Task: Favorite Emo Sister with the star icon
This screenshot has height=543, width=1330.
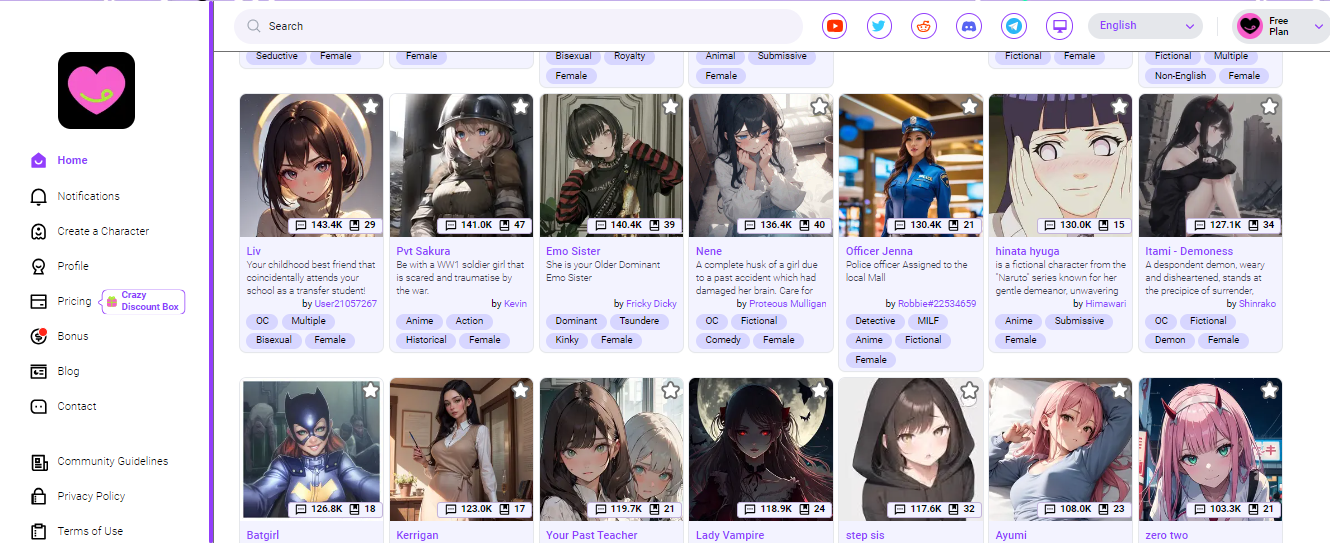Action: (670, 106)
